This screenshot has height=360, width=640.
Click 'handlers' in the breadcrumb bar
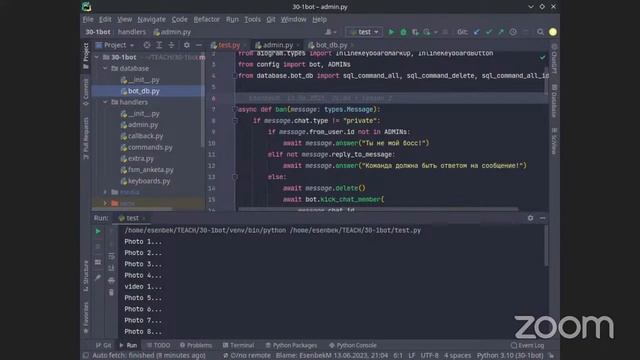pos(131,32)
